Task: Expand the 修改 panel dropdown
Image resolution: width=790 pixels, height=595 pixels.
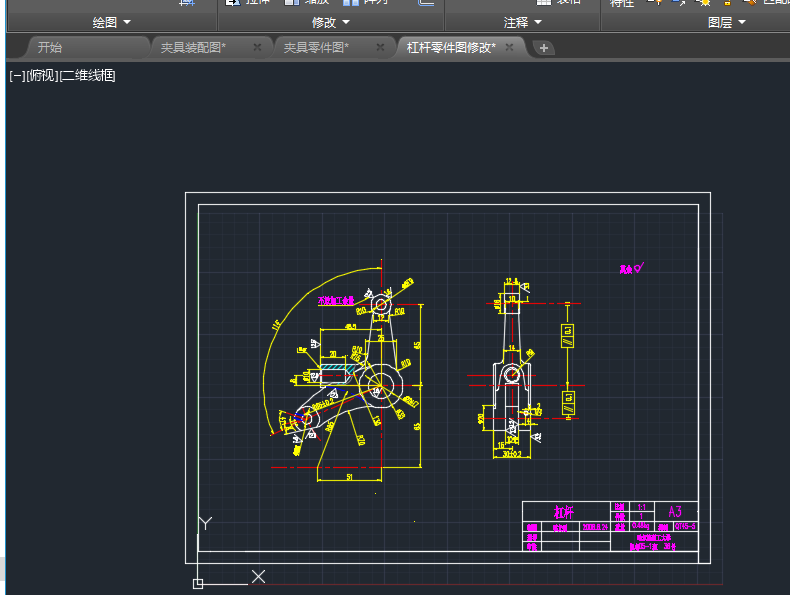Action: (331, 22)
